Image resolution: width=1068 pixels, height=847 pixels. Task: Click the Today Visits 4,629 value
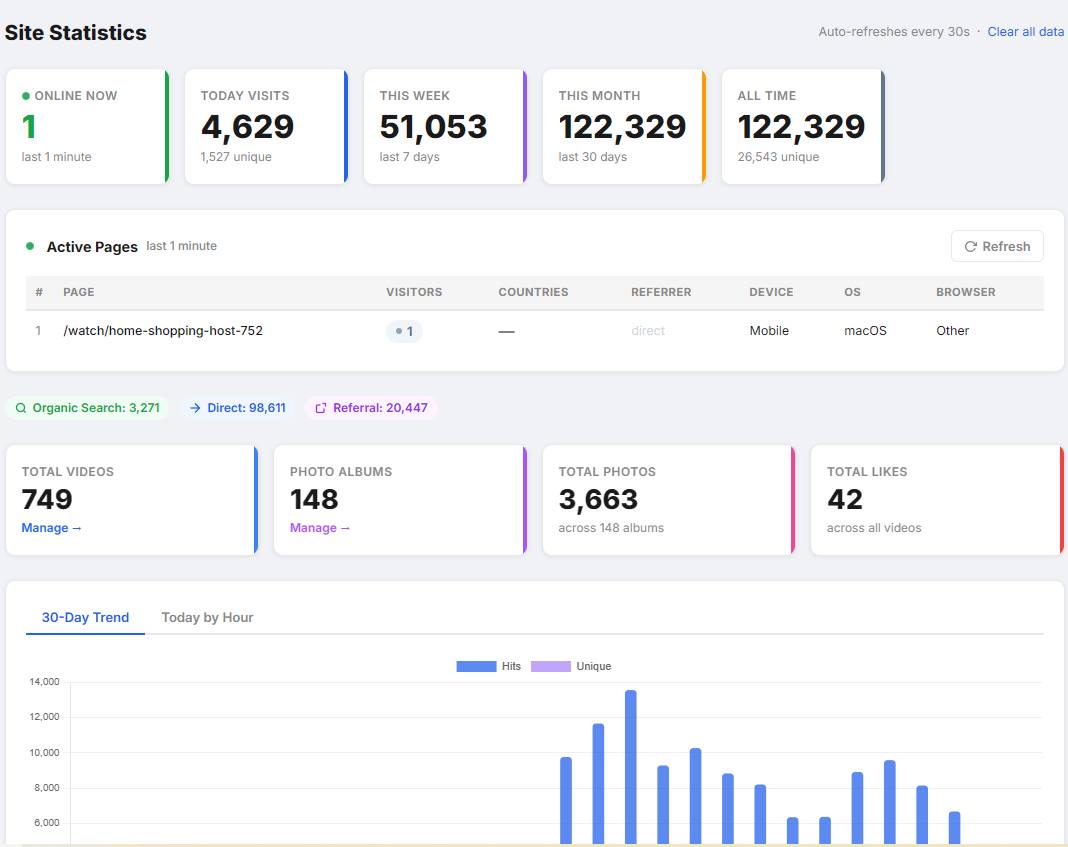click(247, 127)
